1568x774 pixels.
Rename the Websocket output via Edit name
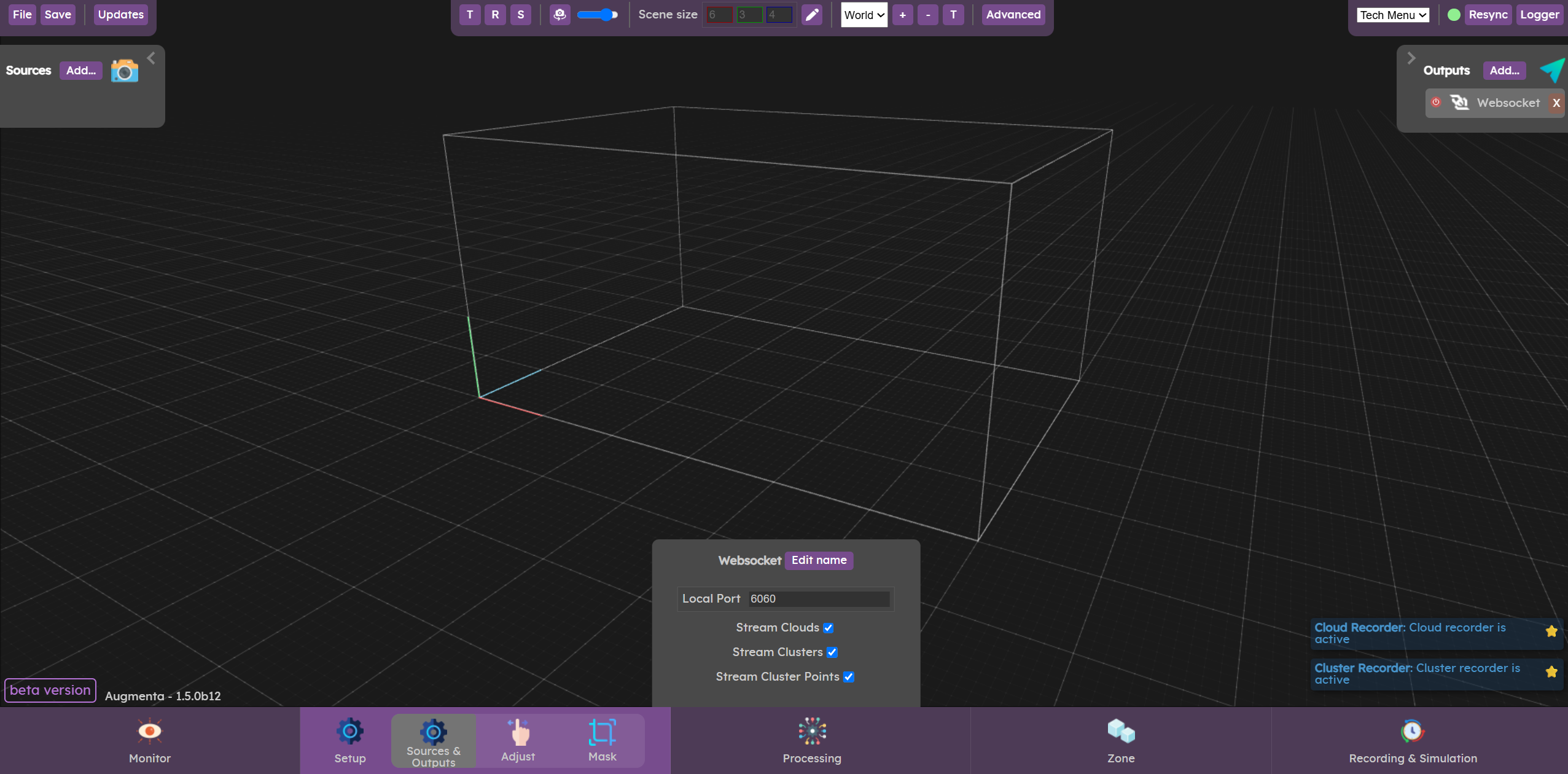click(x=818, y=560)
